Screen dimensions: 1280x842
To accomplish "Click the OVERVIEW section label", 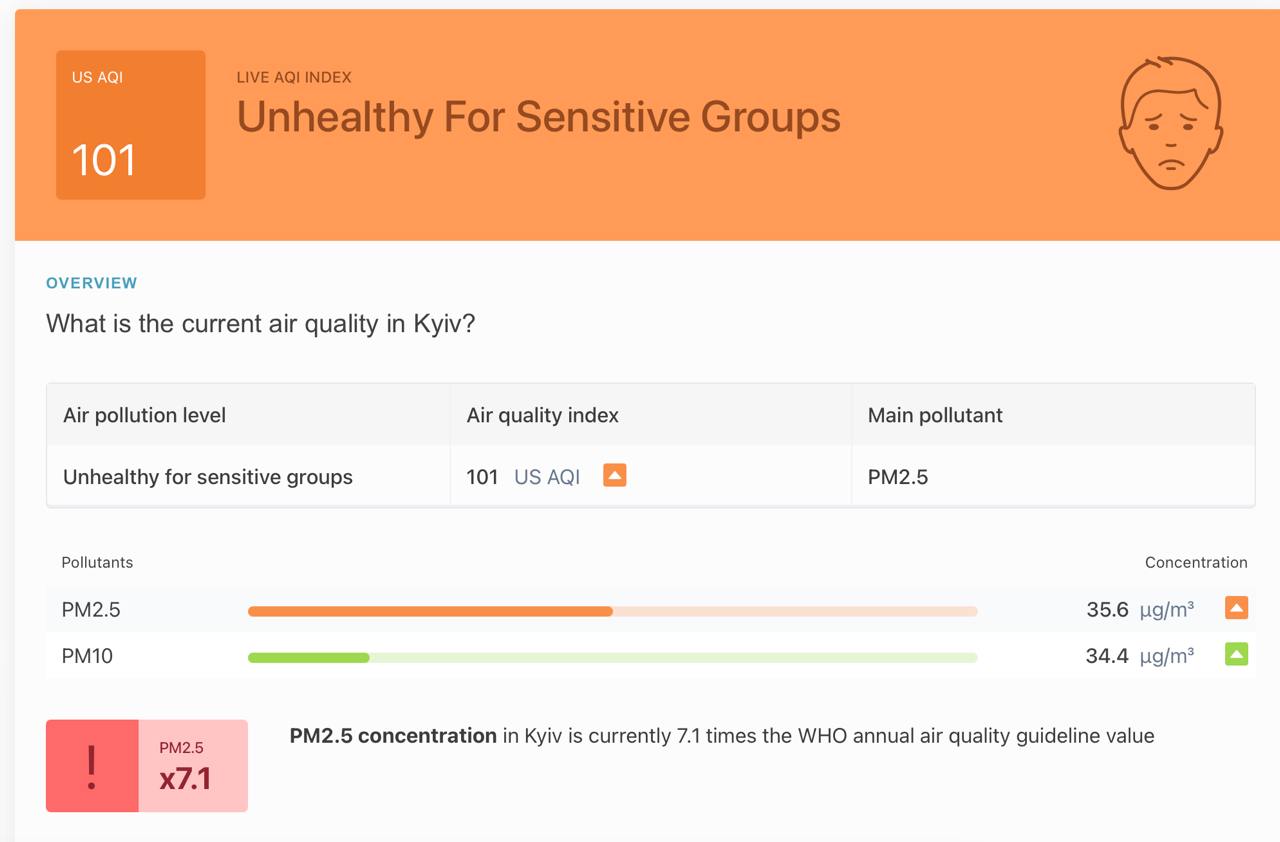I will click(x=92, y=283).
